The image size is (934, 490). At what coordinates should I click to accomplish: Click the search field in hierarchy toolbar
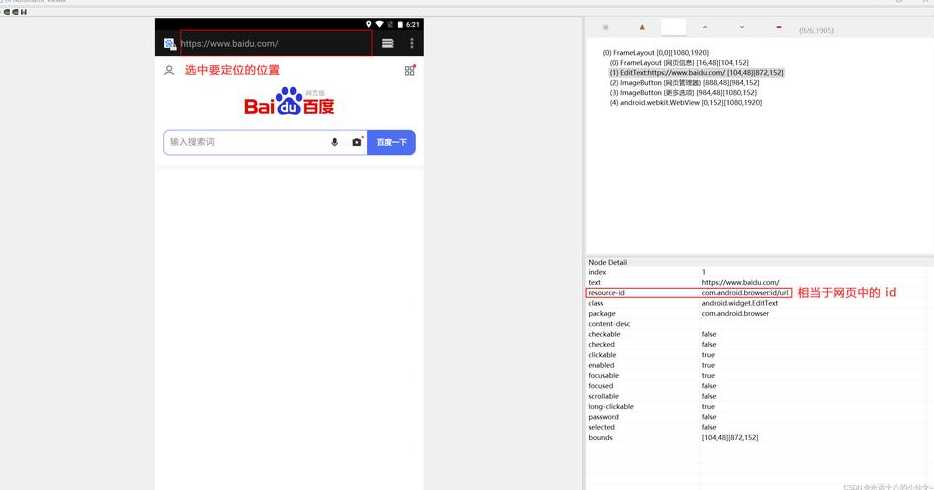tap(673, 27)
